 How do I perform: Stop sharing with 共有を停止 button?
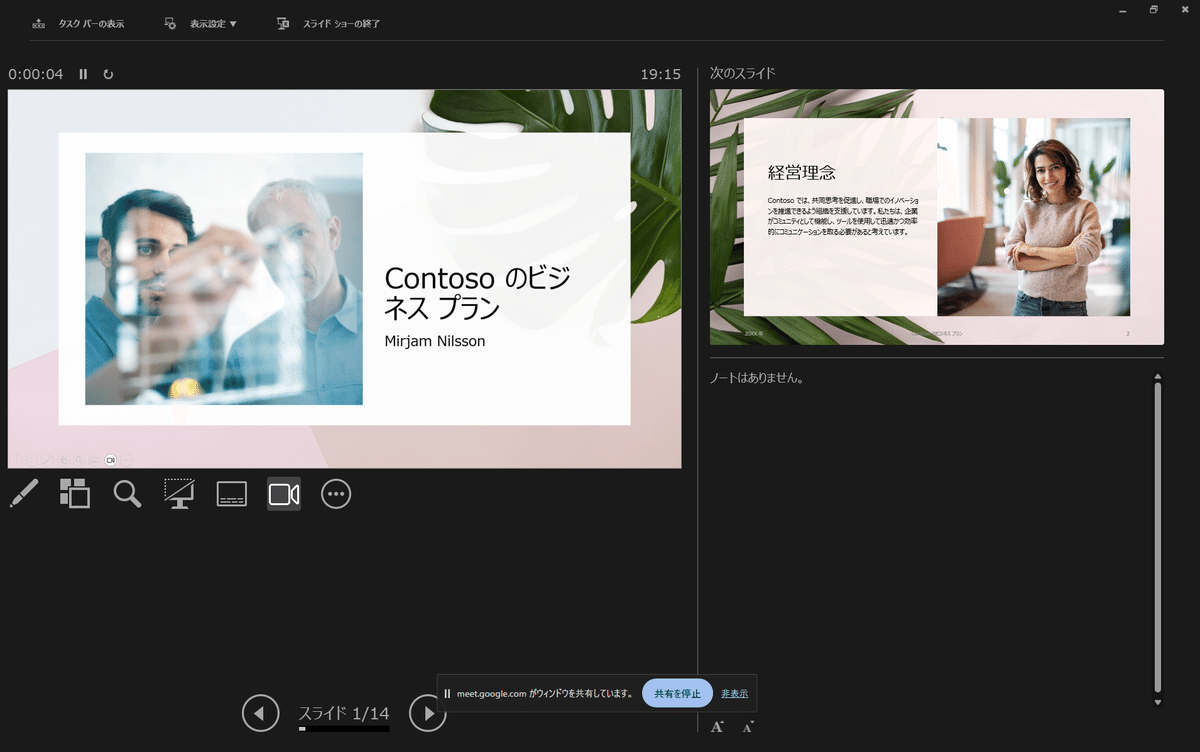677,693
